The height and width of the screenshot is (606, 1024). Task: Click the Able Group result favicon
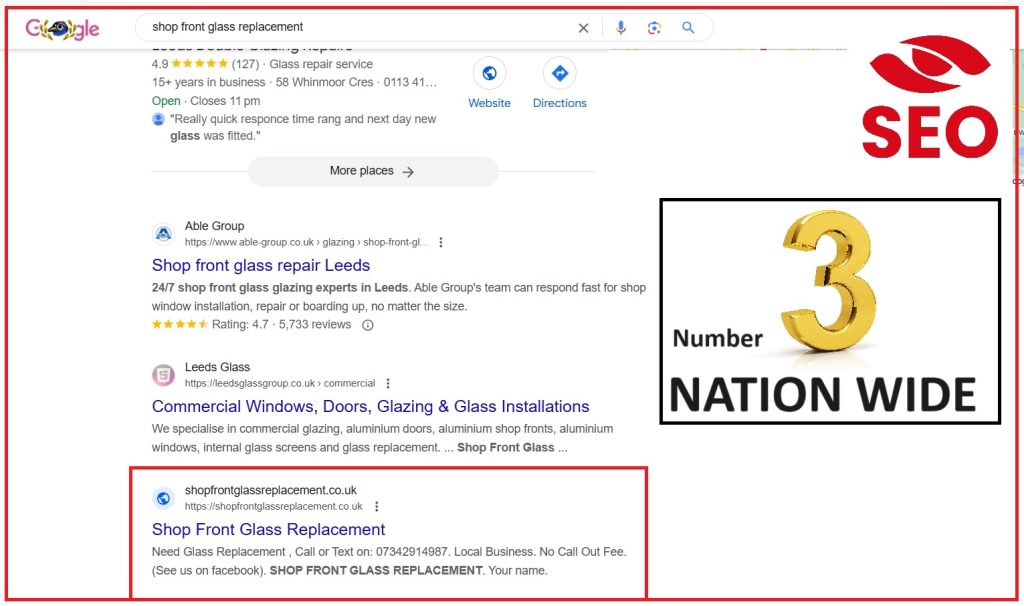(x=163, y=233)
